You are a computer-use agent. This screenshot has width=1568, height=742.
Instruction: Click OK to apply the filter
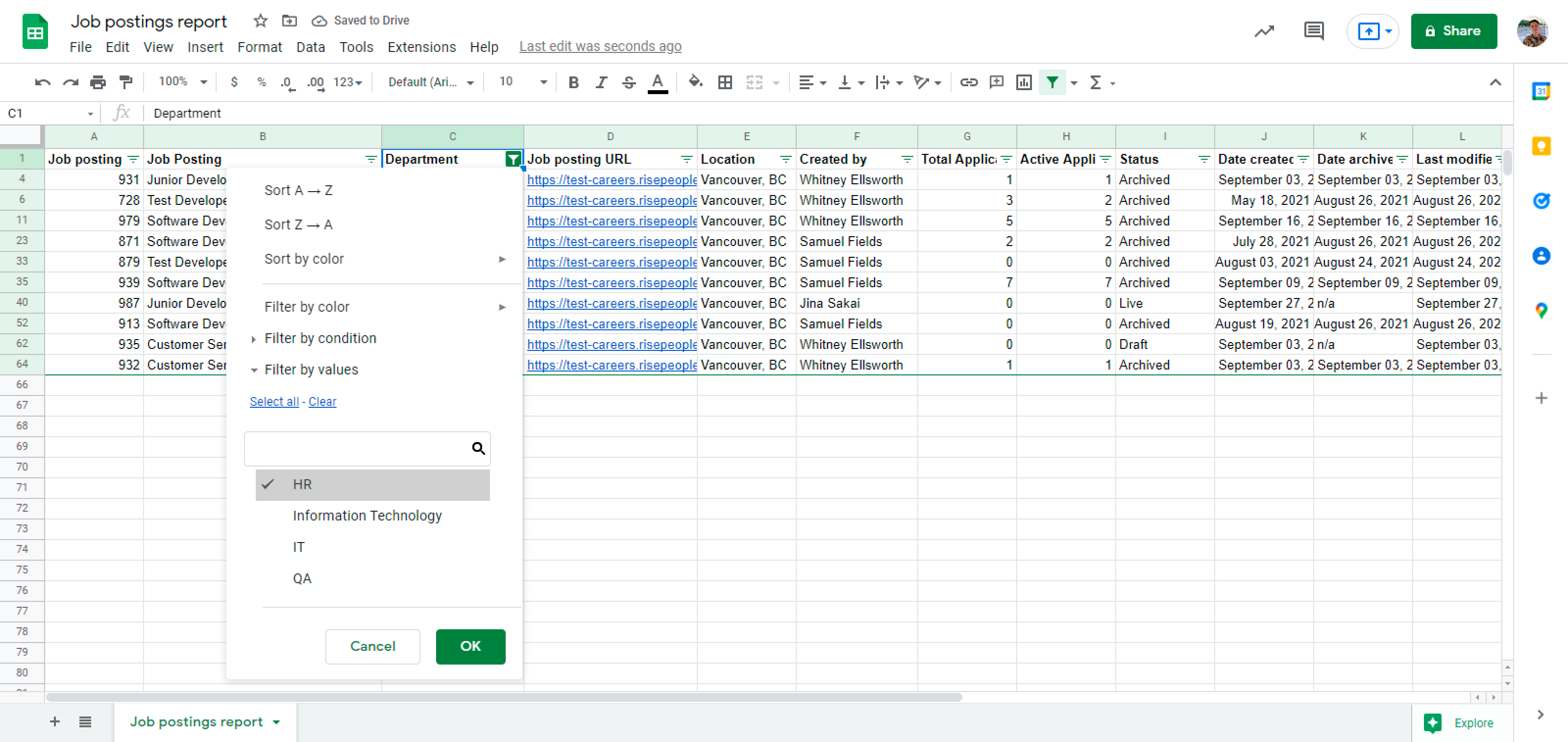(470, 646)
